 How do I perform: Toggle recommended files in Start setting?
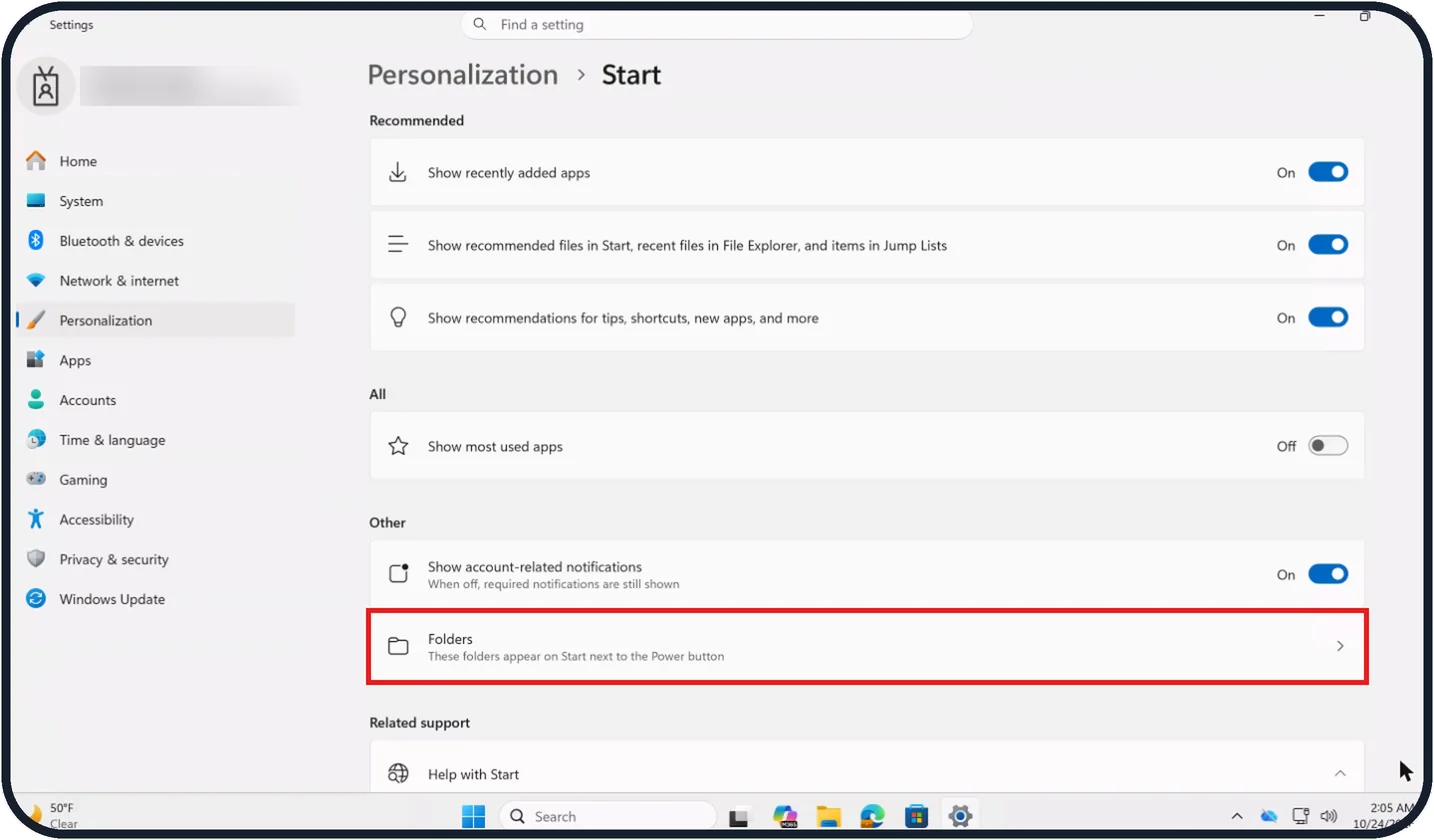tap(1328, 245)
